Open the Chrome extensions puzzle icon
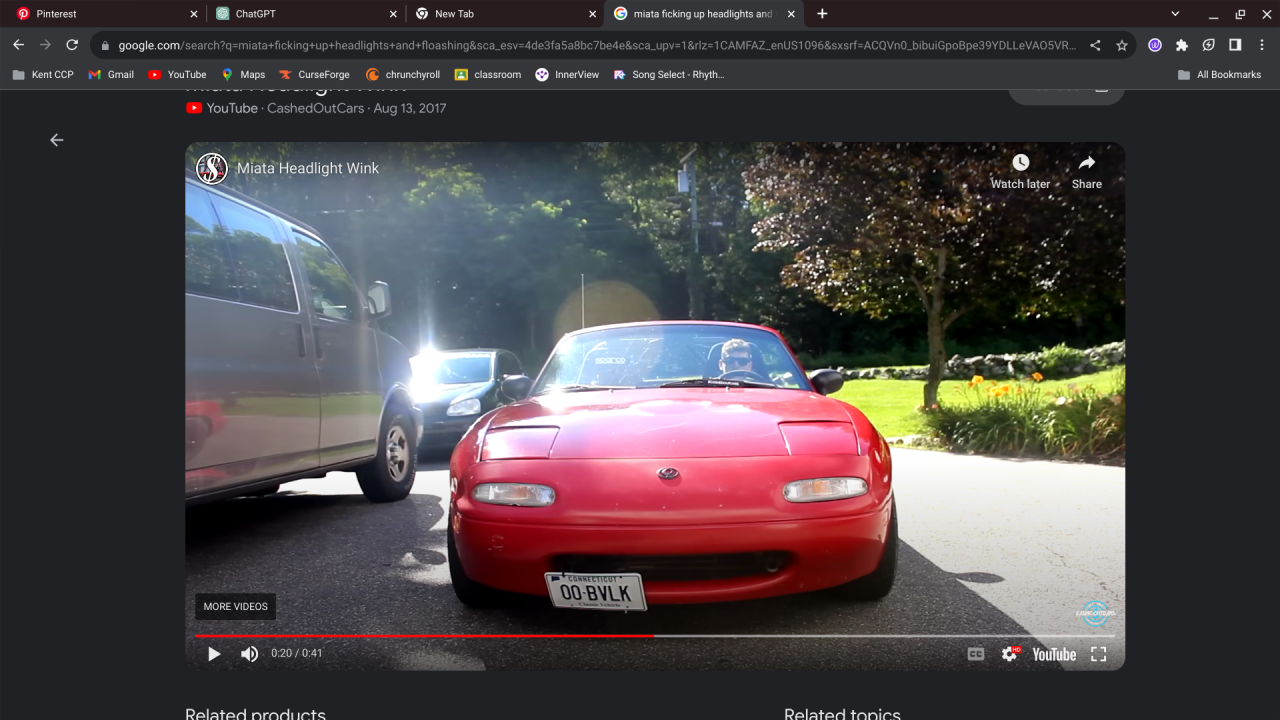 [1182, 45]
